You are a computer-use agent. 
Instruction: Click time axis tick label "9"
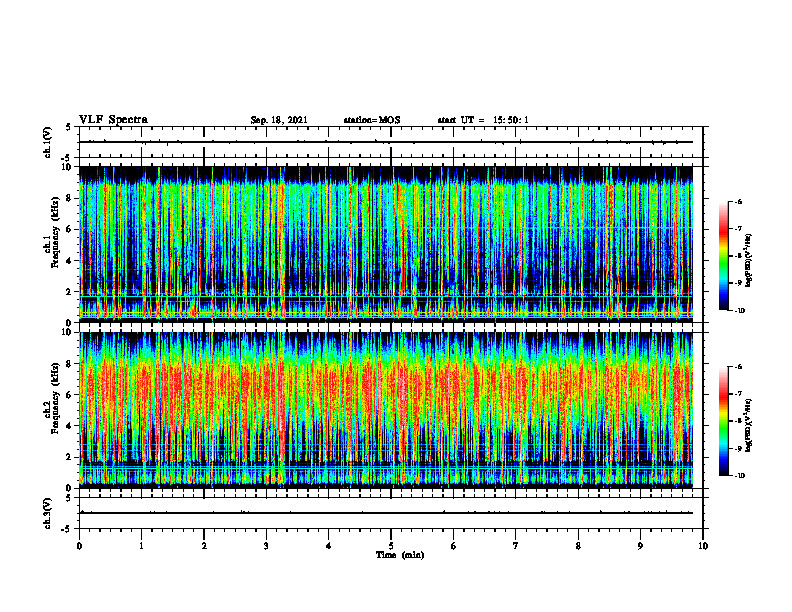[640, 546]
